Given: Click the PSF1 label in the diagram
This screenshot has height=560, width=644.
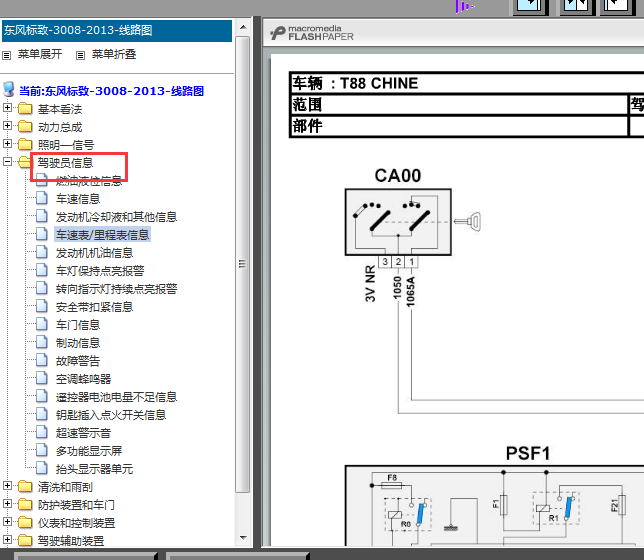Looking at the screenshot, I should click(x=528, y=454).
